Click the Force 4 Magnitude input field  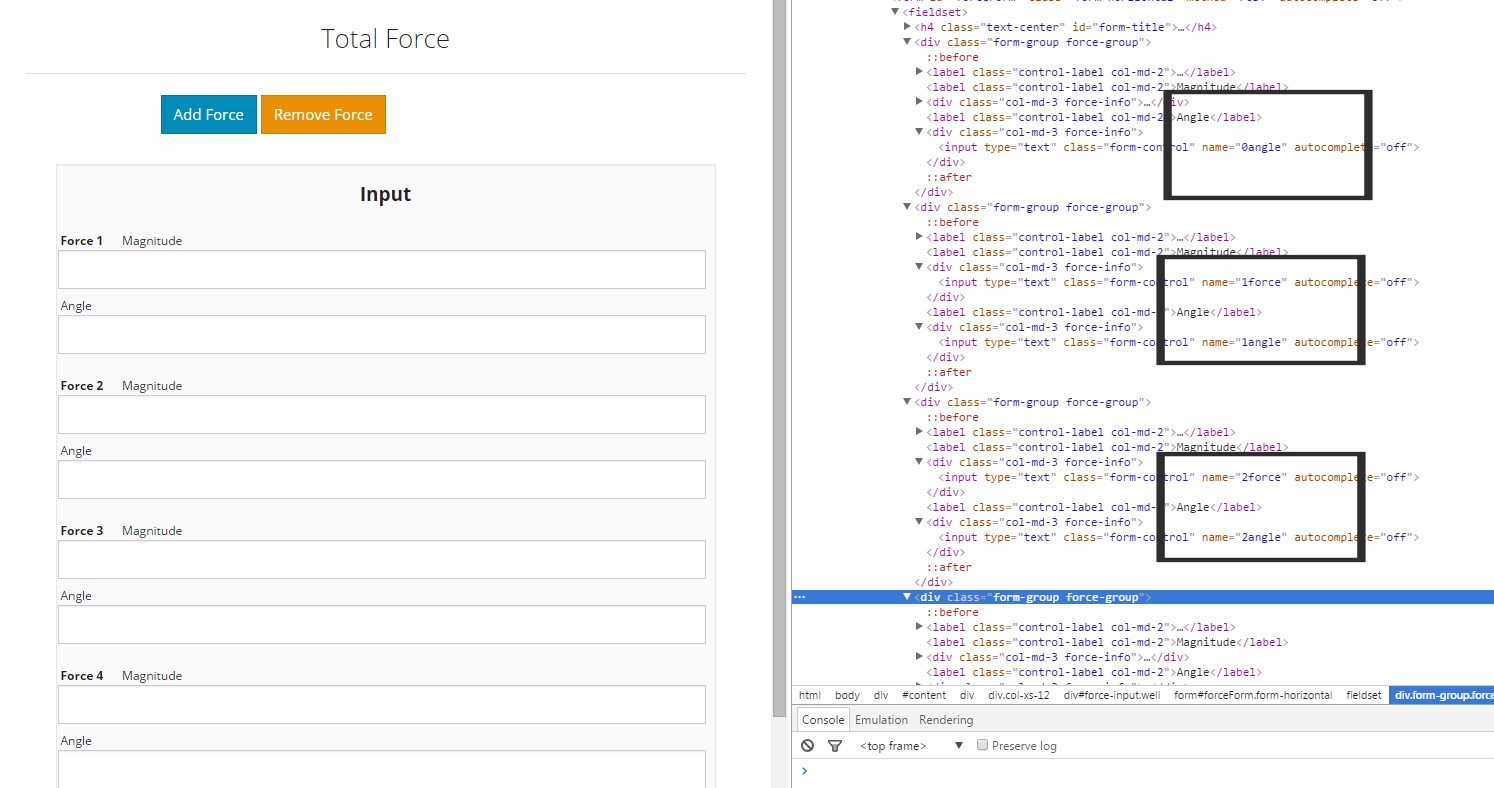tap(382, 705)
